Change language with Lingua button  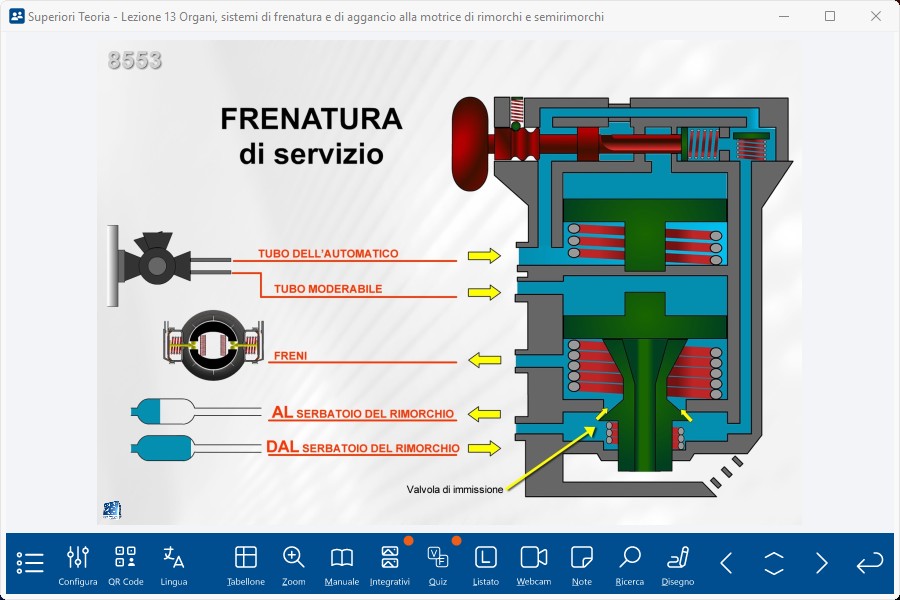(x=174, y=564)
